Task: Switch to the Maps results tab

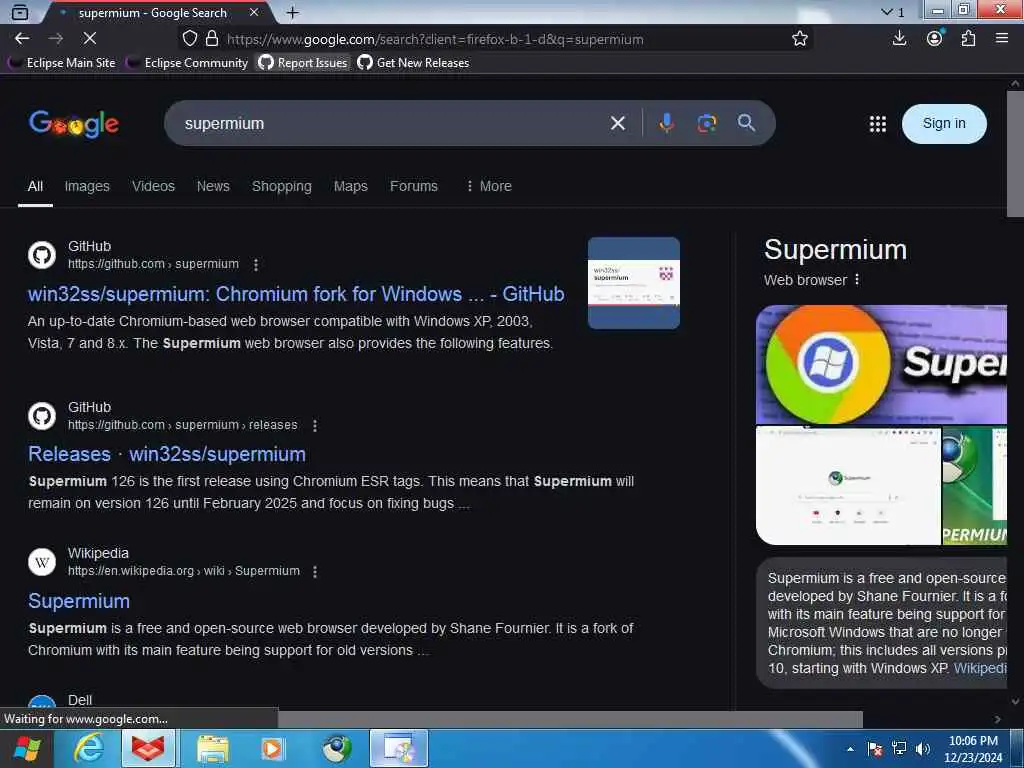Action: 351,186
